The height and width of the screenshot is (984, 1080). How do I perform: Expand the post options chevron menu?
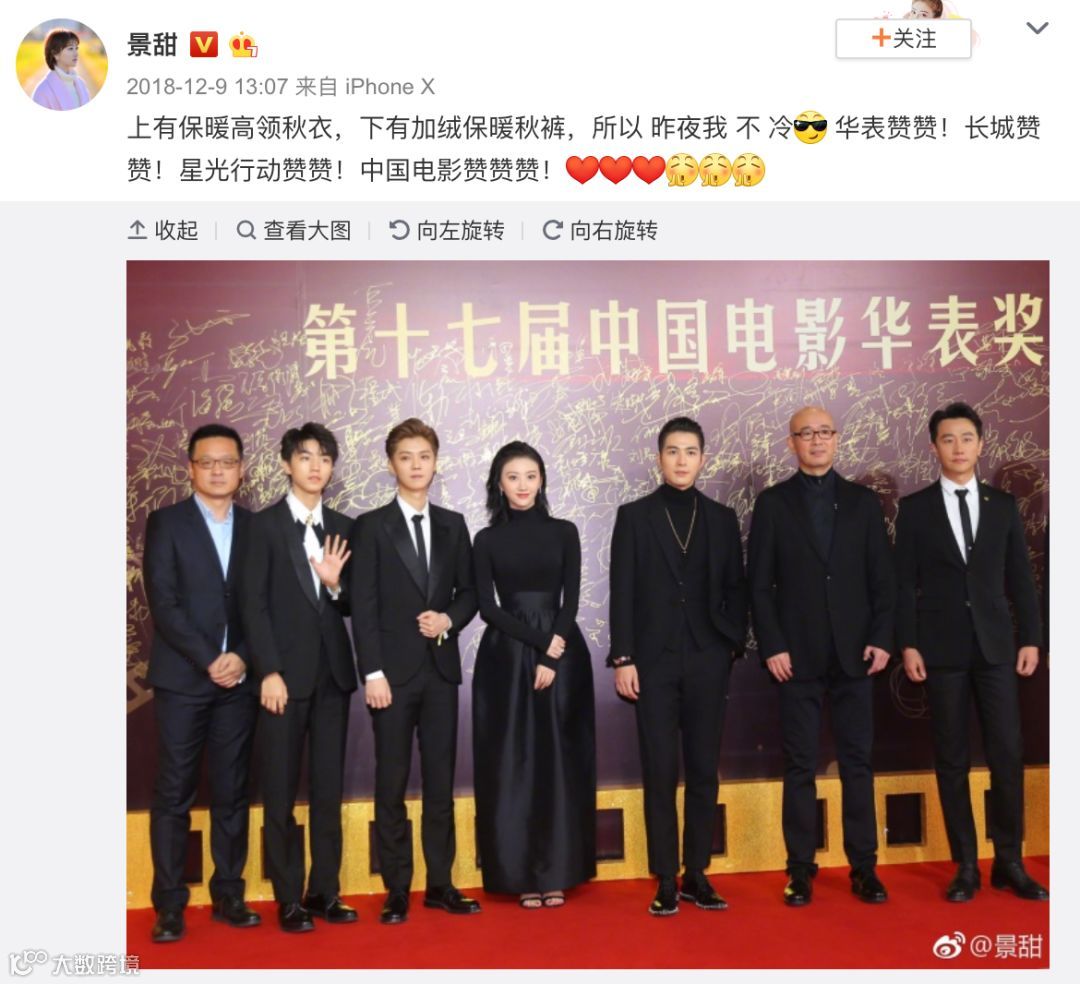[x=1037, y=28]
